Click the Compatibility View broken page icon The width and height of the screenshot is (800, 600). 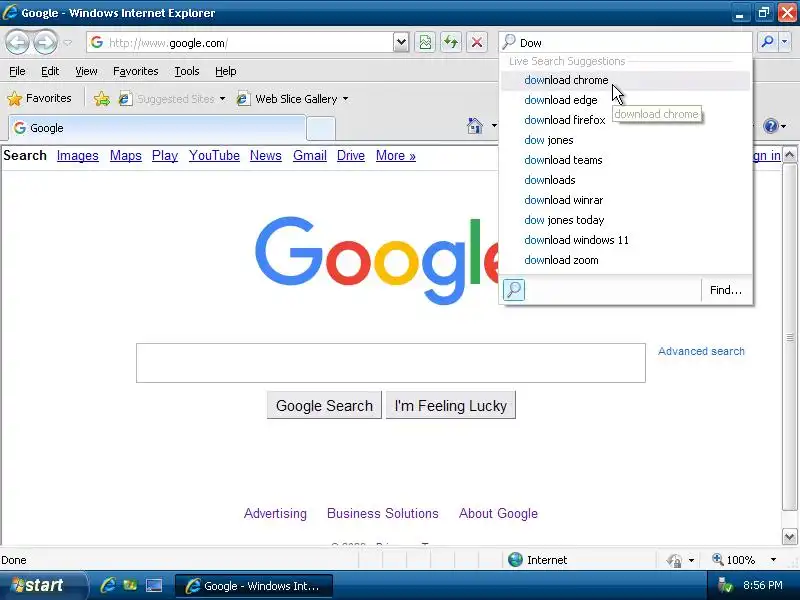point(425,42)
